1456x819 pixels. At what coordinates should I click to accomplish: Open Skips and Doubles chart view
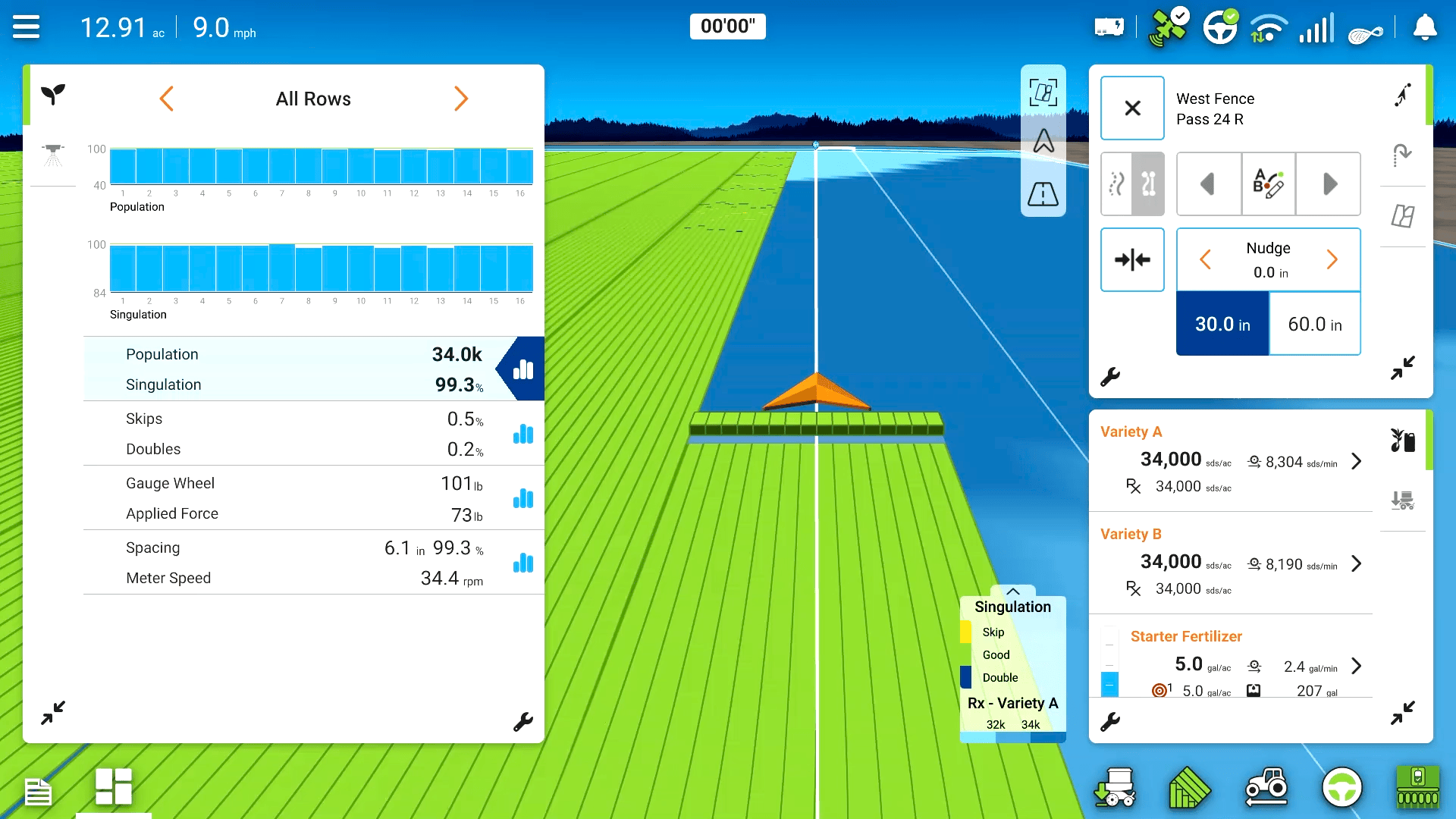click(x=523, y=434)
